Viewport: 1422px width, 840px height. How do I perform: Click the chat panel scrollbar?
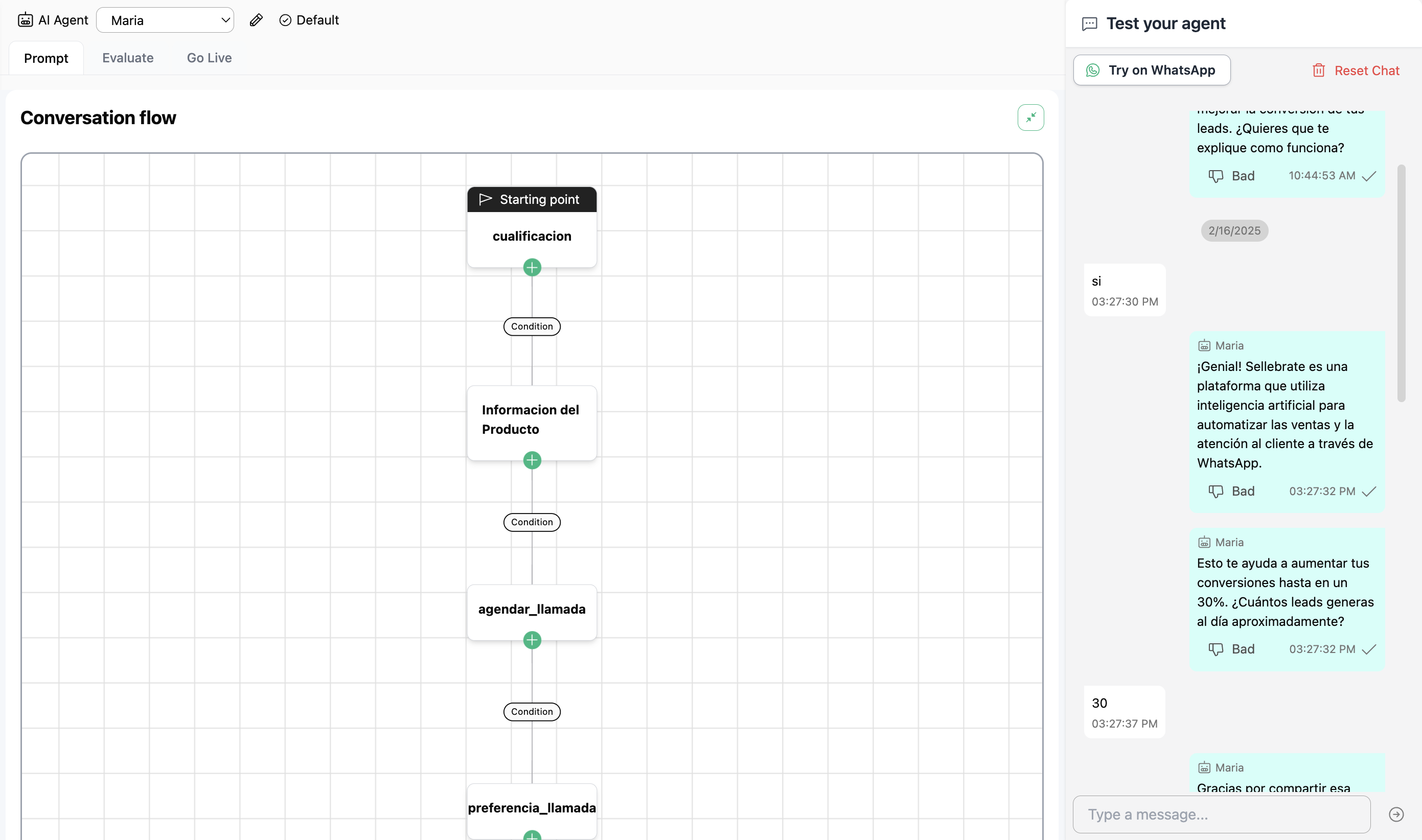(1401, 283)
